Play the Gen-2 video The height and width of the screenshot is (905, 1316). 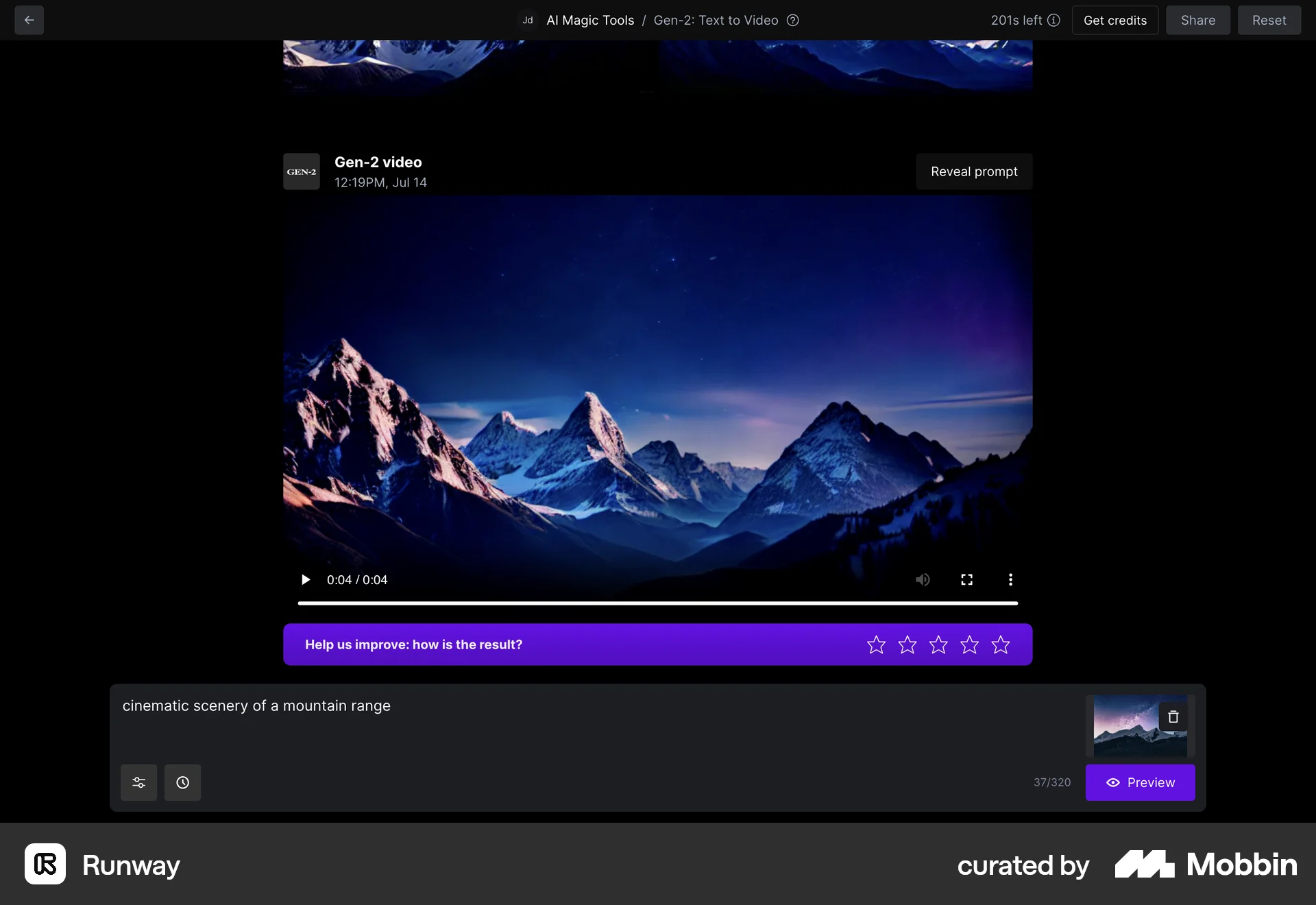click(x=306, y=579)
